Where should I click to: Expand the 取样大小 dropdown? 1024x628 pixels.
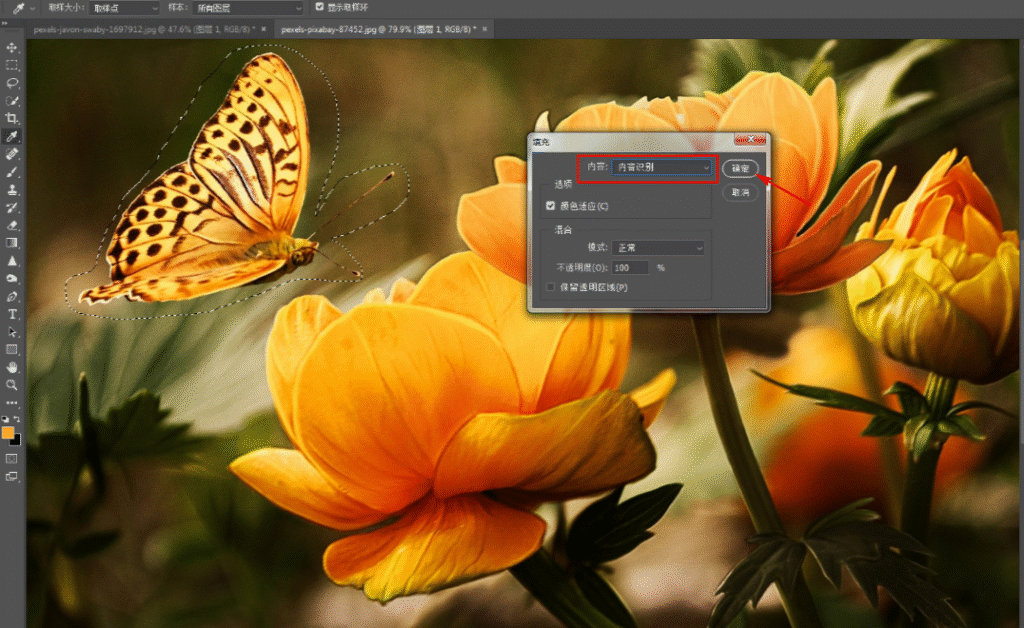coord(124,8)
